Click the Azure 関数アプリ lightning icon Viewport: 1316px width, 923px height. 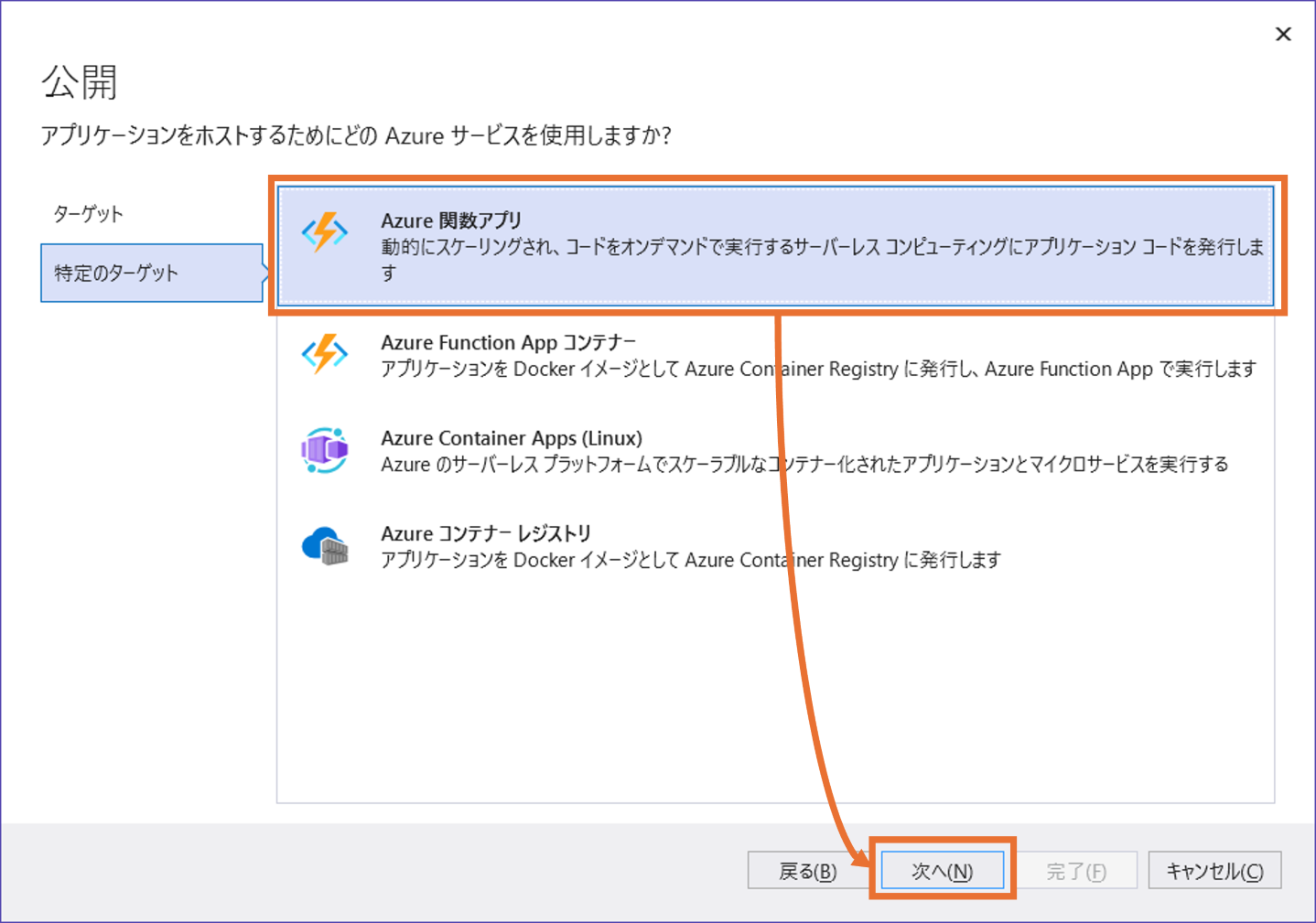pyautogui.click(x=327, y=232)
